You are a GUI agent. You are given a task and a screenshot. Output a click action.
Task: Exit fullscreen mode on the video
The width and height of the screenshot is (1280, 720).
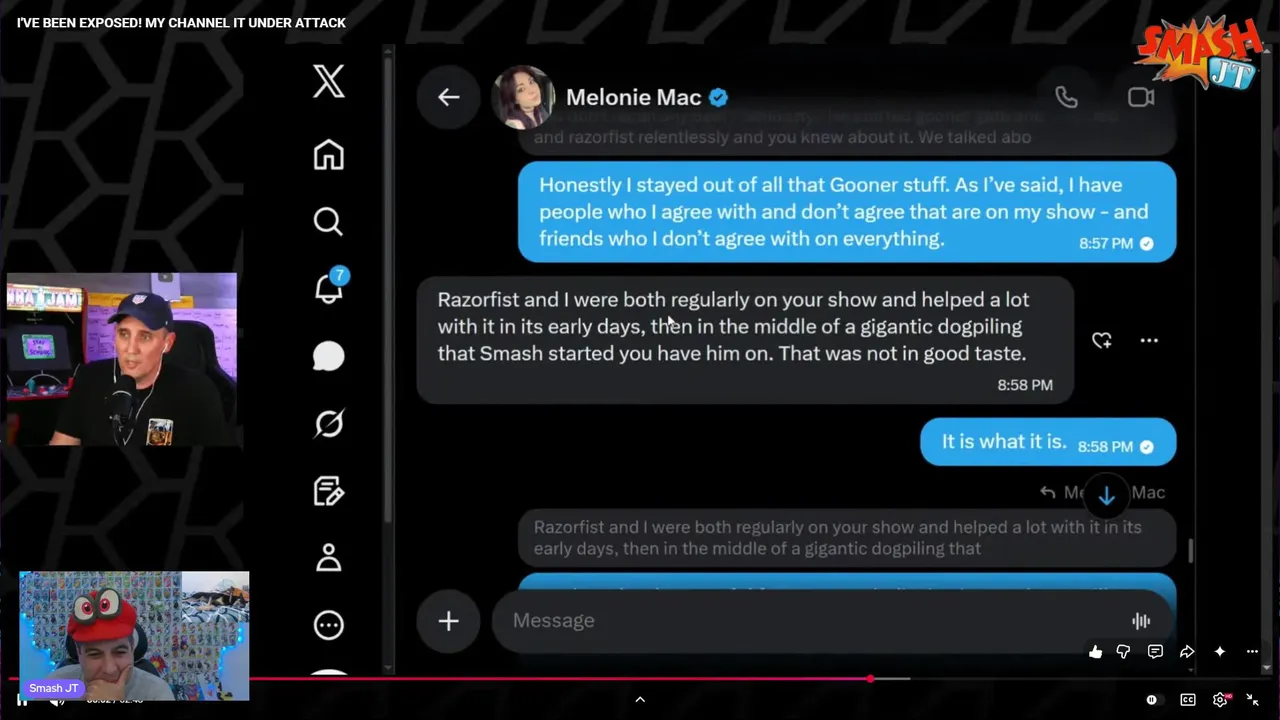(x=1252, y=700)
